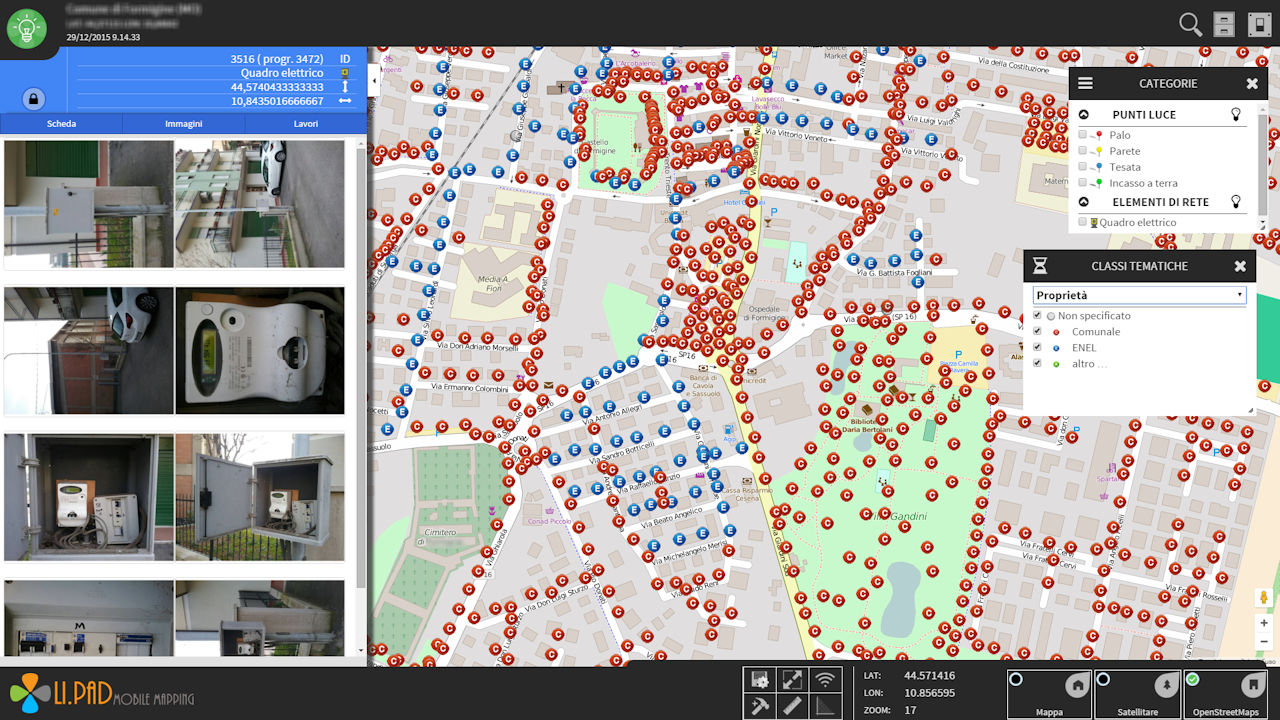
Task: Collapse the Punti Luce section
Action: coord(1084,115)
